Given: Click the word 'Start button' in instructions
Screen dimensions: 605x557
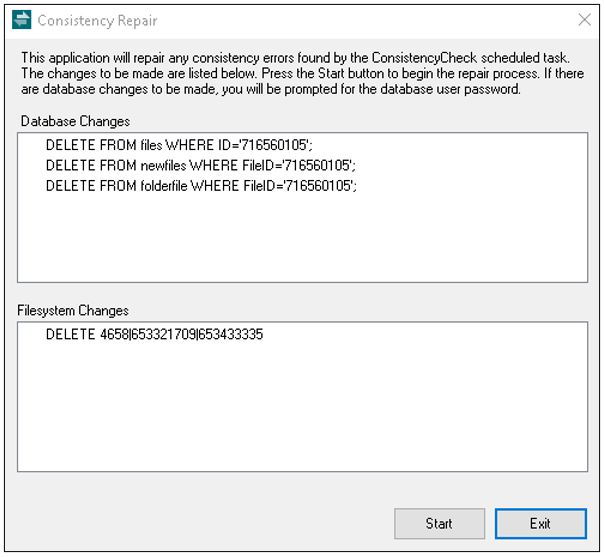Looking at the screenshot, I should point(351,73).
